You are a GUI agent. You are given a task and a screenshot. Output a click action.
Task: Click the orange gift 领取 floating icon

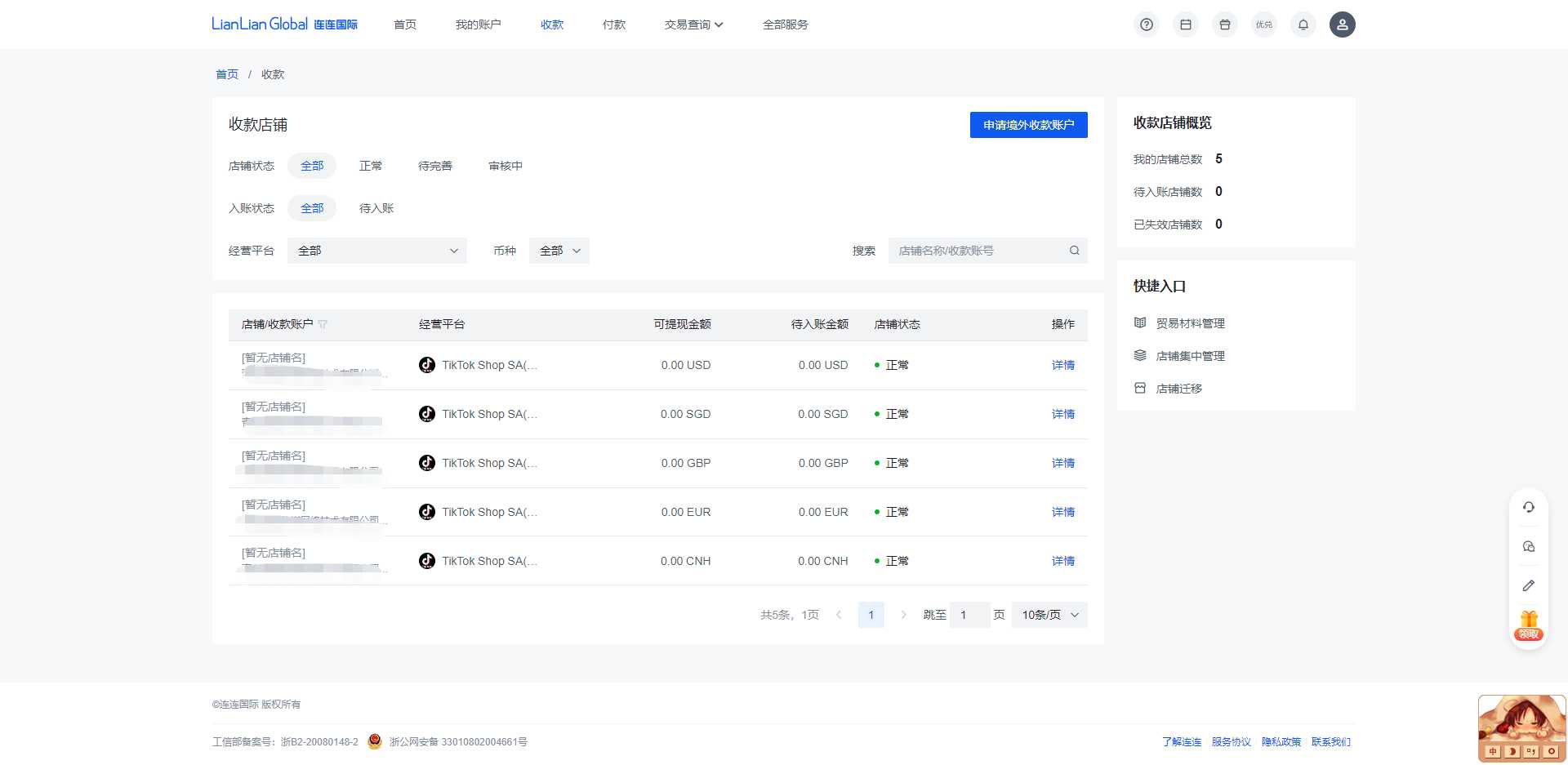pyautogui.click(x=1529, y=625)
